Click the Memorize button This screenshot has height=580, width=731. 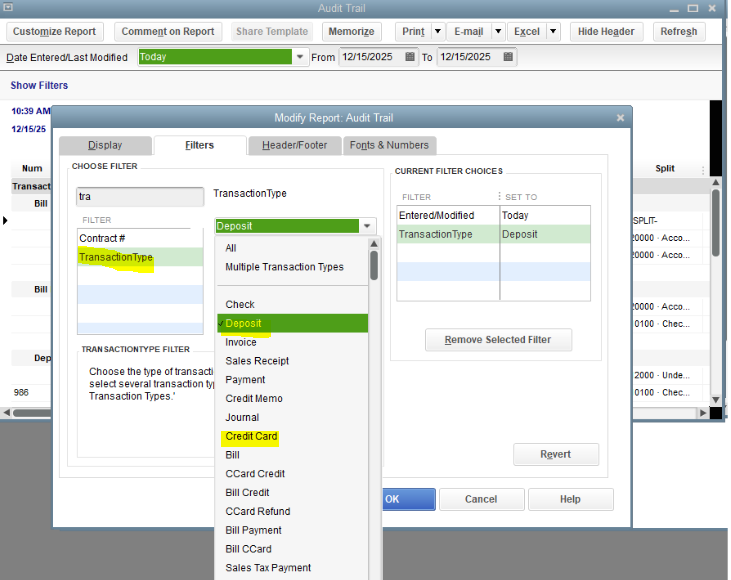[351, 31]
